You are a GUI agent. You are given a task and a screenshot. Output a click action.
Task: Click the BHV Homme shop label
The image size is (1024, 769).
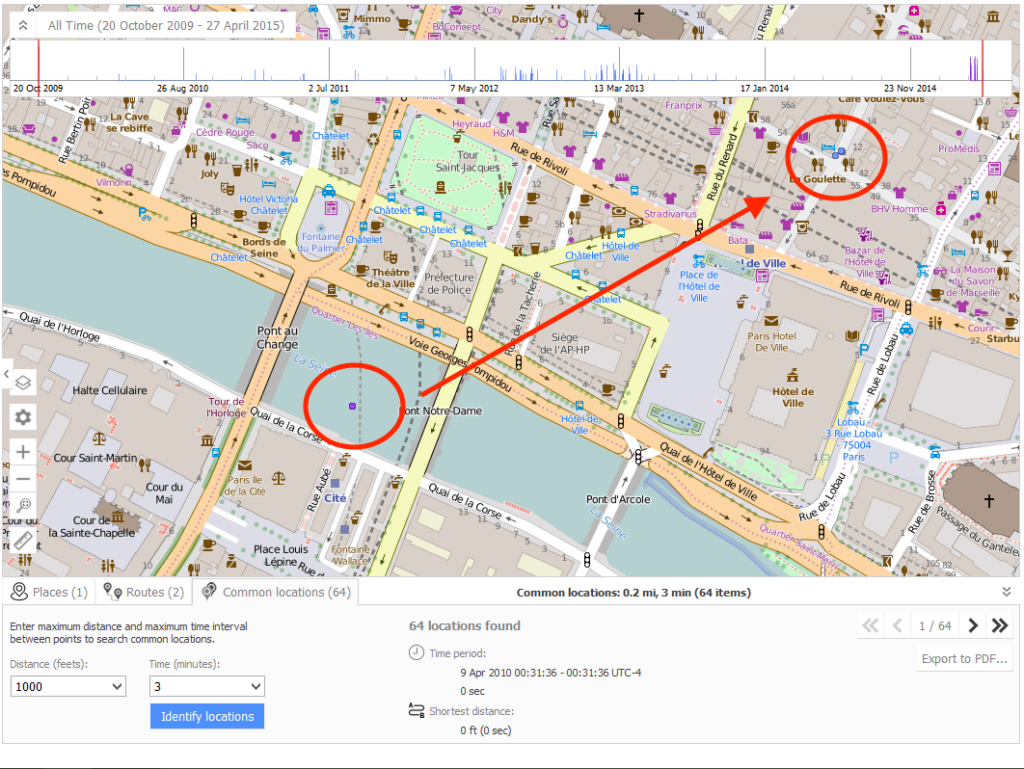899,209
